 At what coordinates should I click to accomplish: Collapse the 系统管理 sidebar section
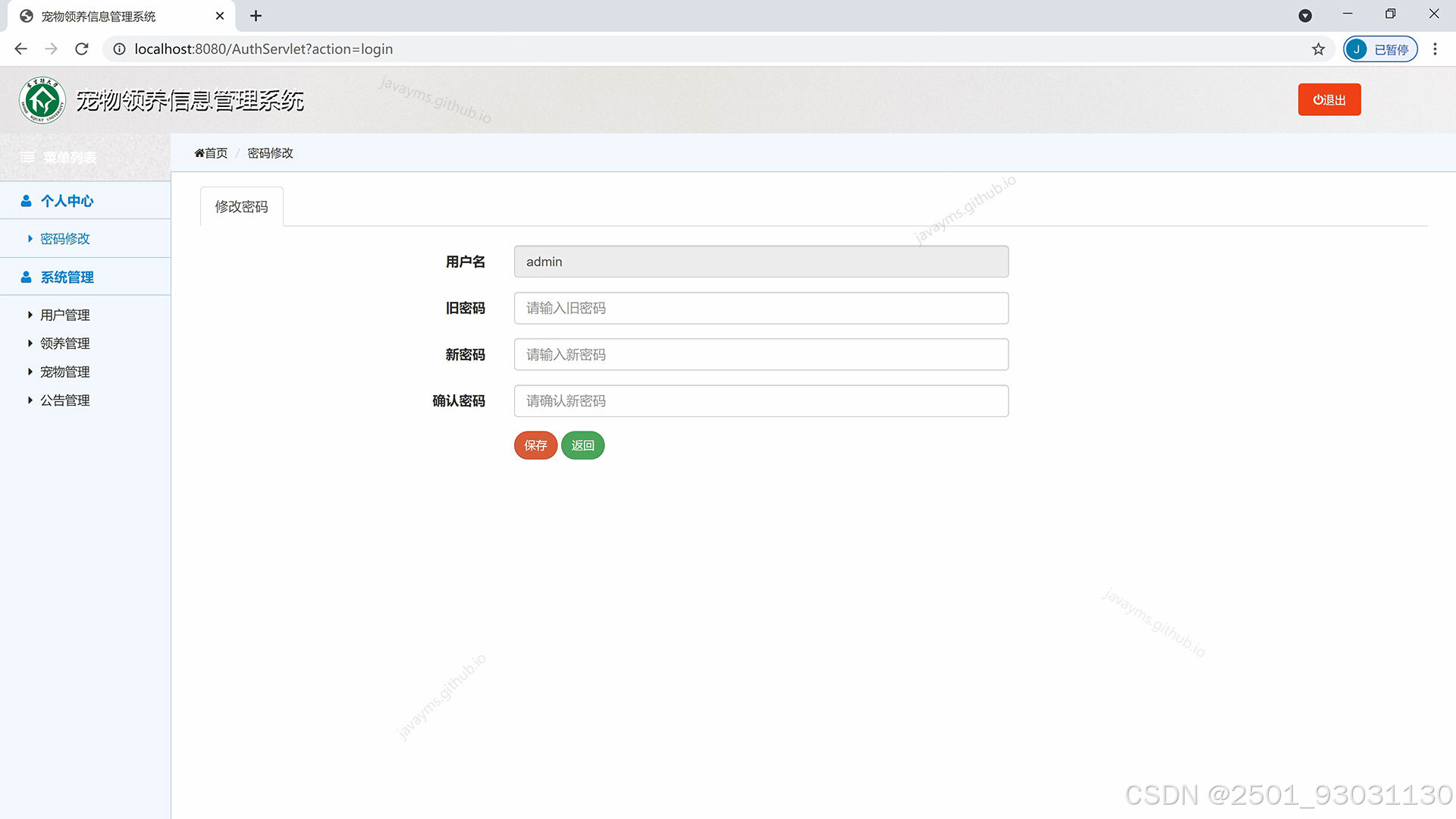[85, 277]
